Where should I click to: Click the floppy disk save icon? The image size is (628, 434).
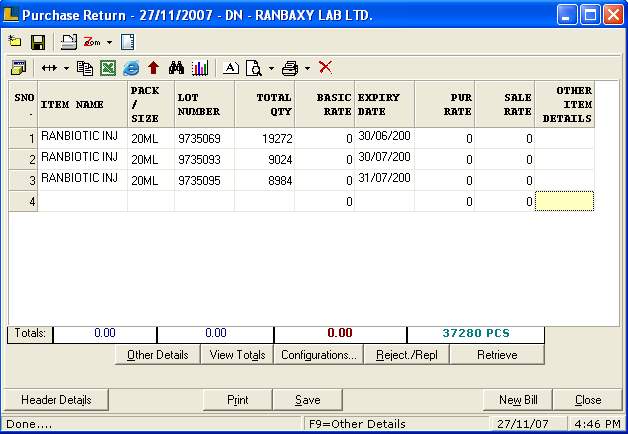point(38,42)
